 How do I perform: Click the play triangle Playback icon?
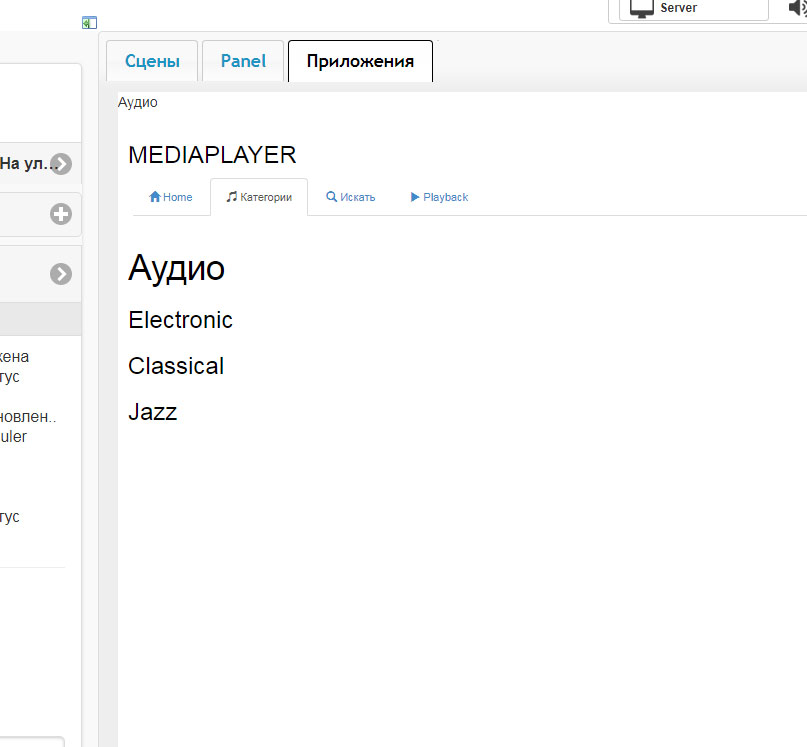point(415,197)
